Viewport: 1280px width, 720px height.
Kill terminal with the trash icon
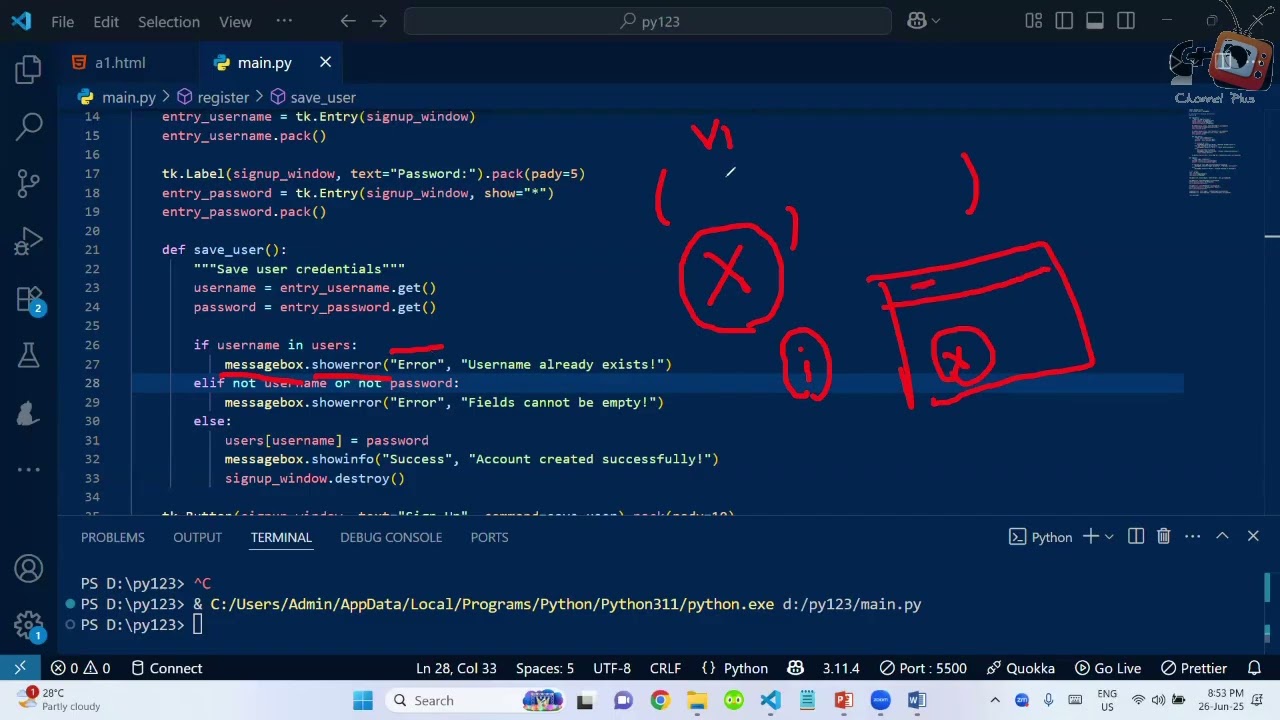click(x=1163, y=537)
